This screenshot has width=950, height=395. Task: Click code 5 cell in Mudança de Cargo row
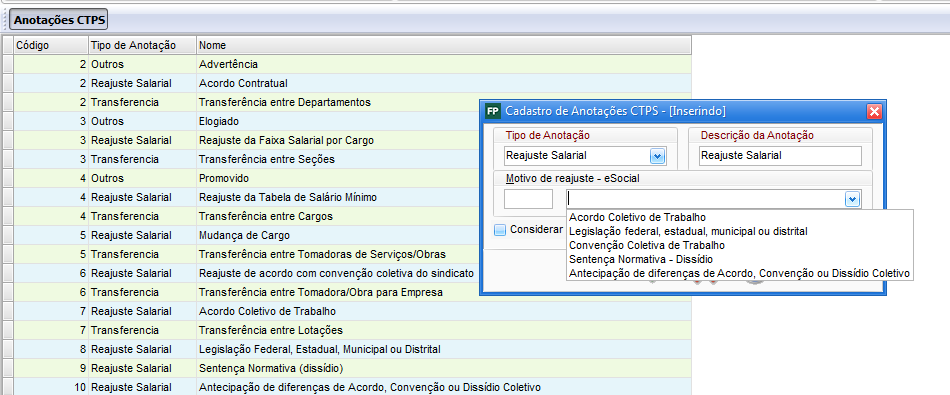(51, 235)
